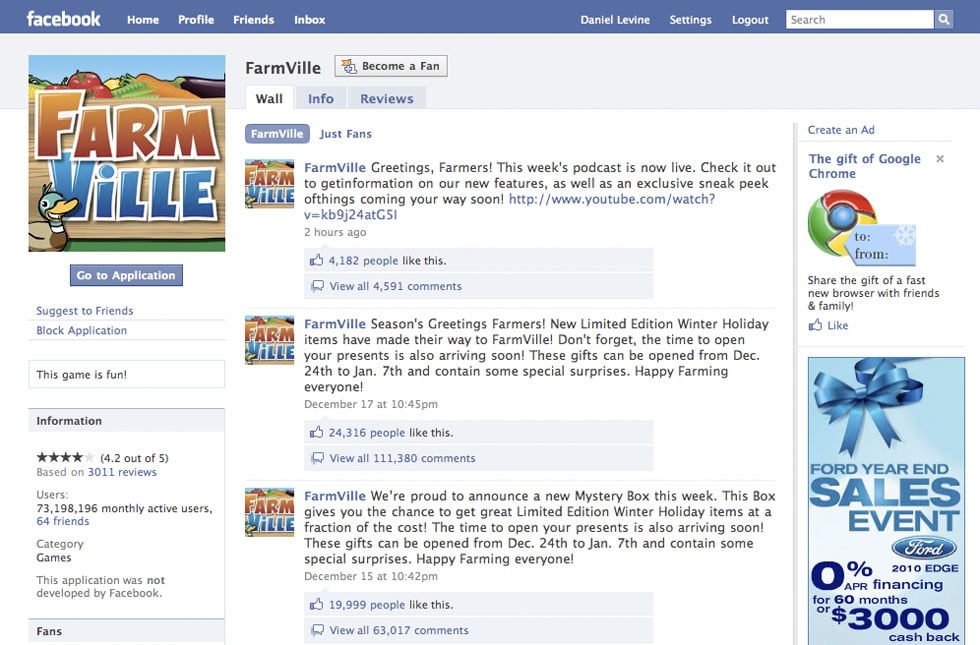This screenshot has height=645, width=980.
Task: Switch to the Reviews tab
Action: point(387,98)
